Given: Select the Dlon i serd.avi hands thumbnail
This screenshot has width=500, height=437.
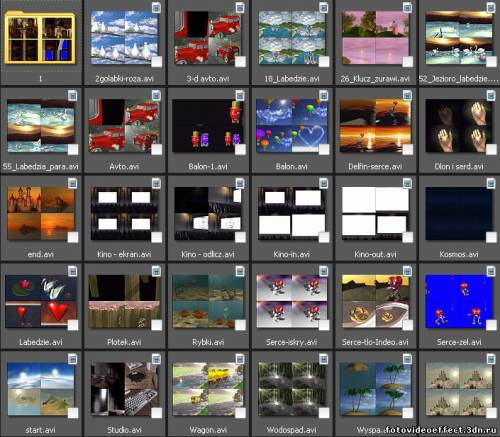Looking at the screenshot, I should (x=459, y=126).
